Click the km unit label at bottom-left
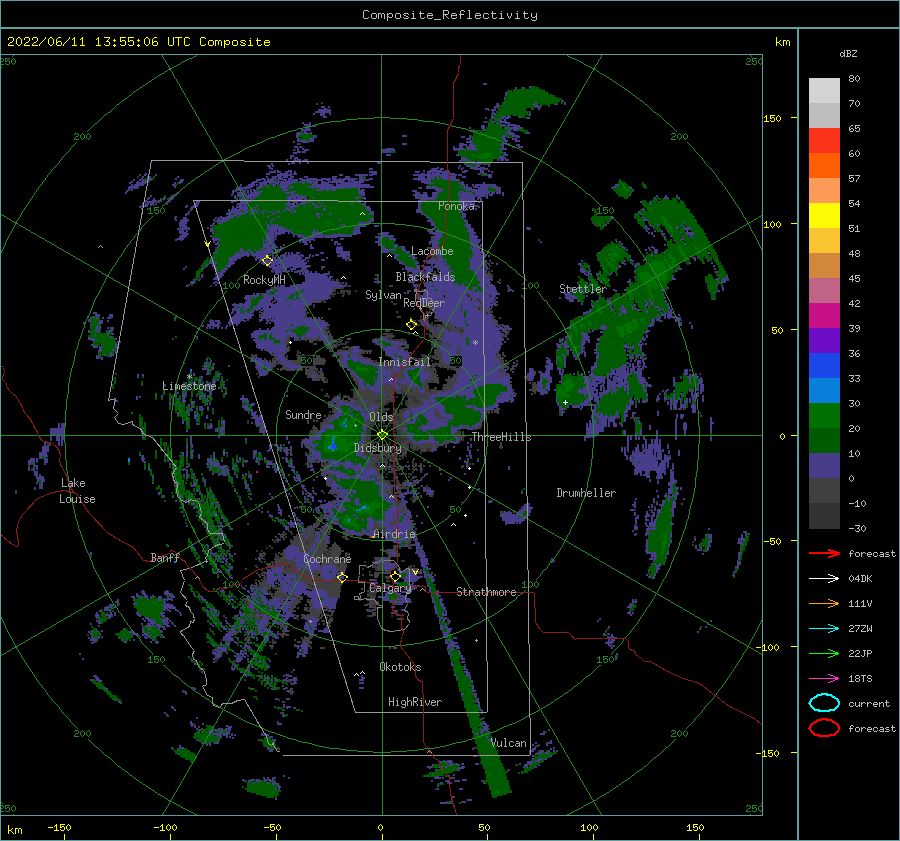The height and width of the screenshot is (841, 900). 14,830
